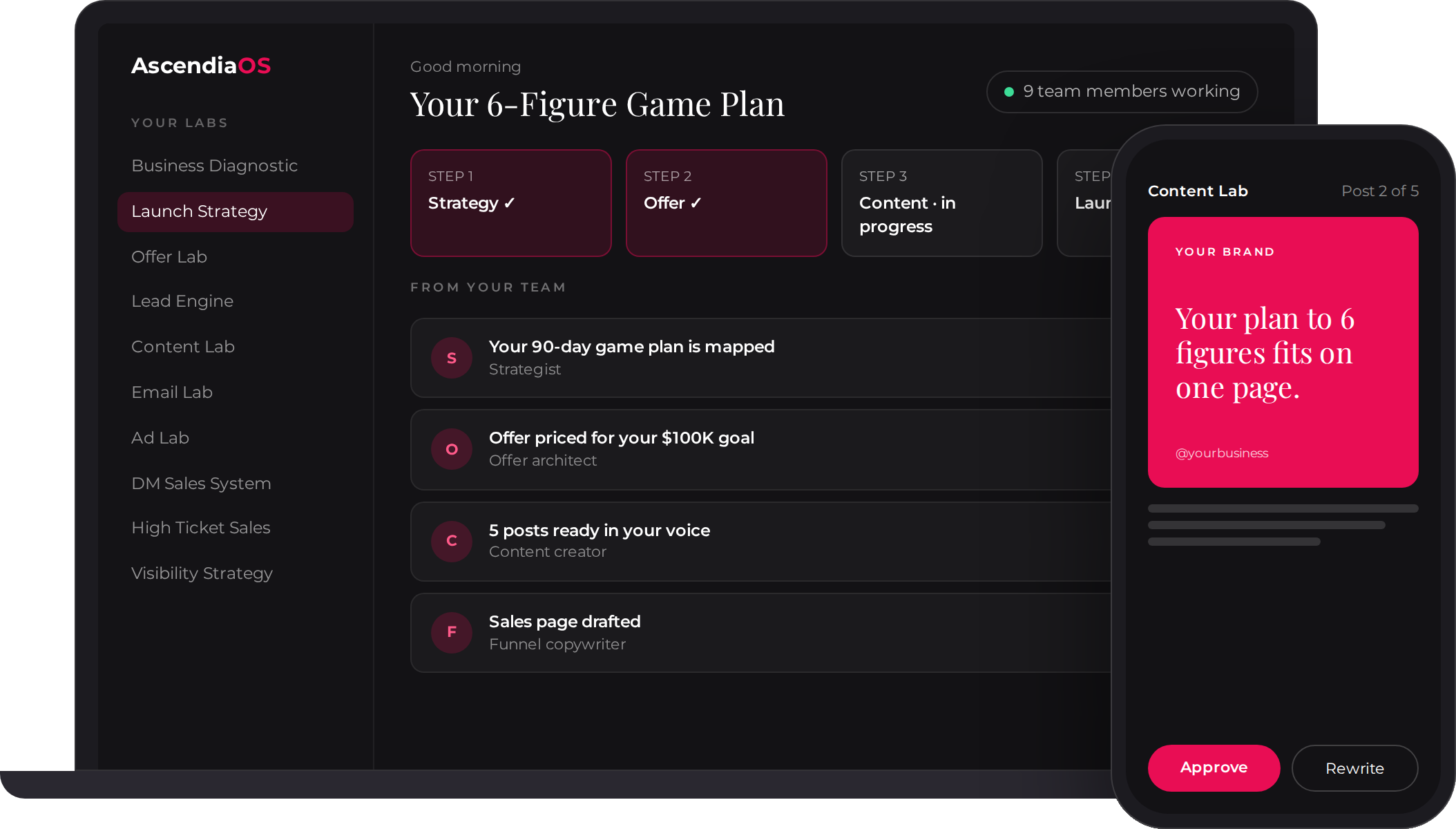Go to Offer Lab
This screenshot has height=829, width=1456.
(x=169, y=257)
